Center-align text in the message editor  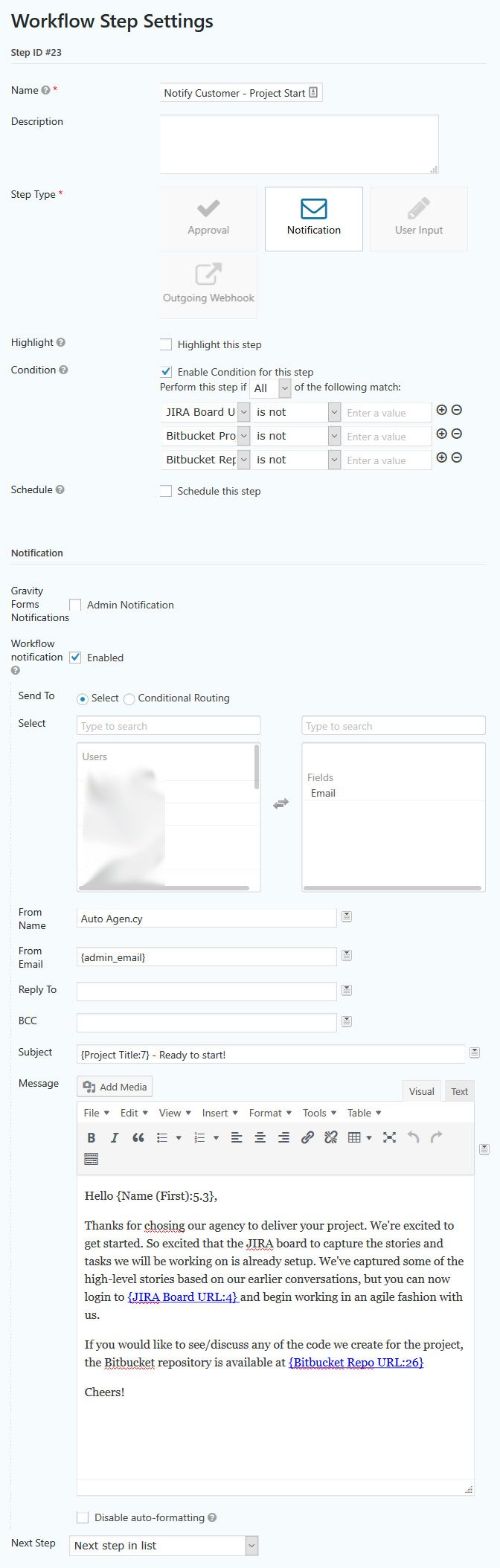tap(260, 1137)
